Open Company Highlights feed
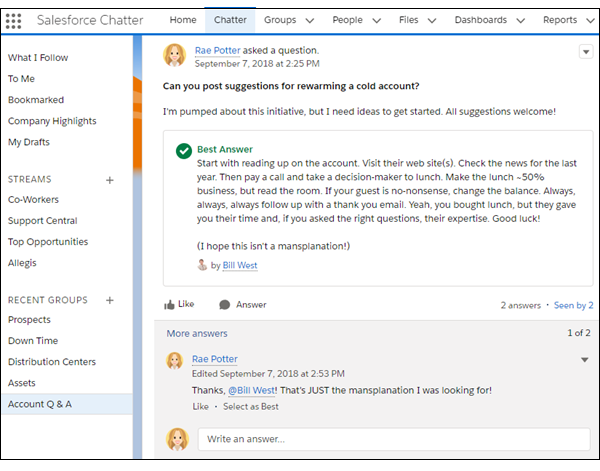Viewport: 600px width, 471px height. point(52,121)
